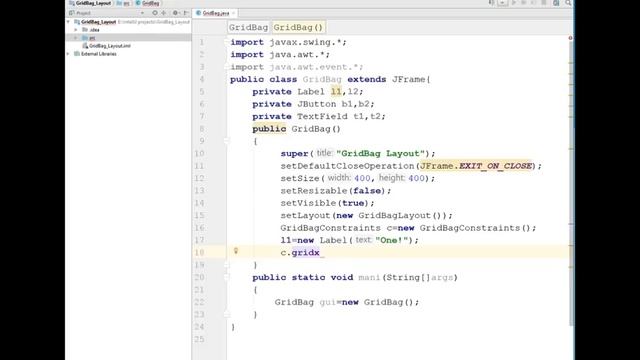Viewport: 640px width, 360px height.
Task: Click import java.awt.event line
Action: pyautogui.click(x=296, y=67)
